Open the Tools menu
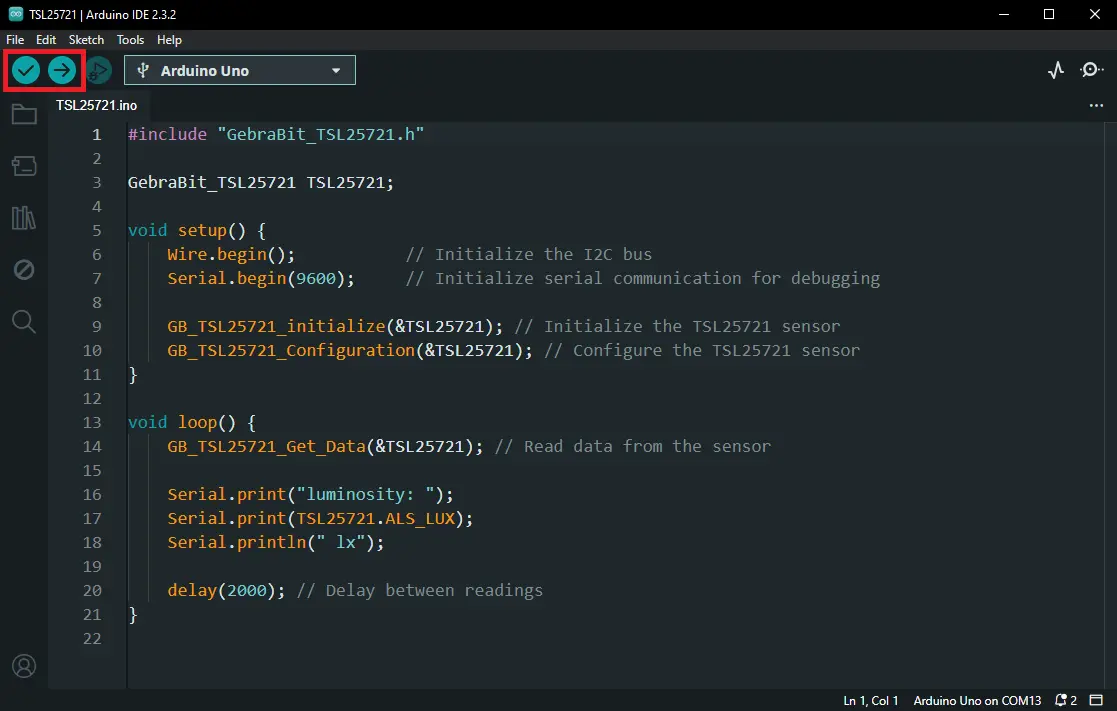The width and height of the screenshot is (1117, 711). tap(130, 40)
